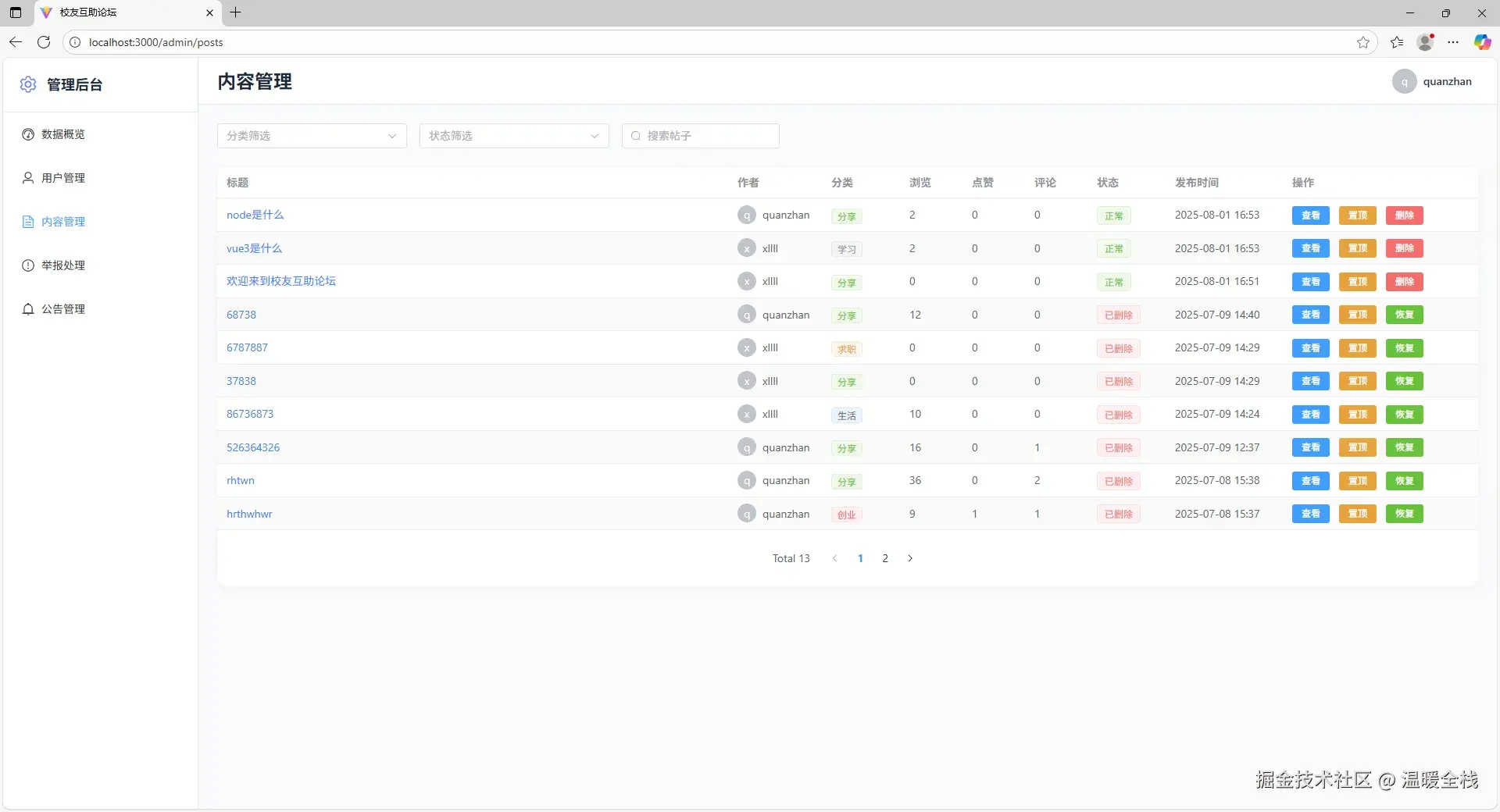Click the 发布时间 column header
This screenshot has width=1500, height=812.
[1197, 183]
